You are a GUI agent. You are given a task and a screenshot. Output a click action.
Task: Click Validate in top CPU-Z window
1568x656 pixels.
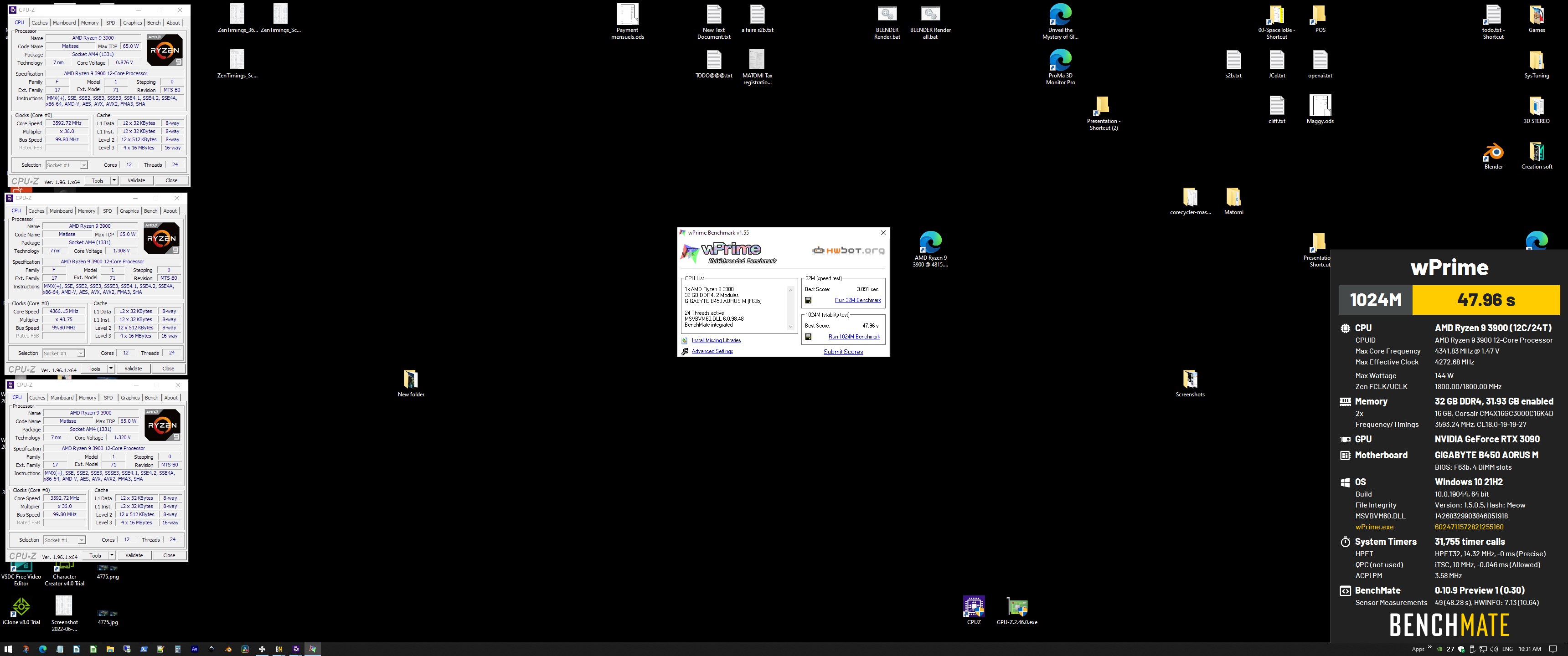(136, 180)
